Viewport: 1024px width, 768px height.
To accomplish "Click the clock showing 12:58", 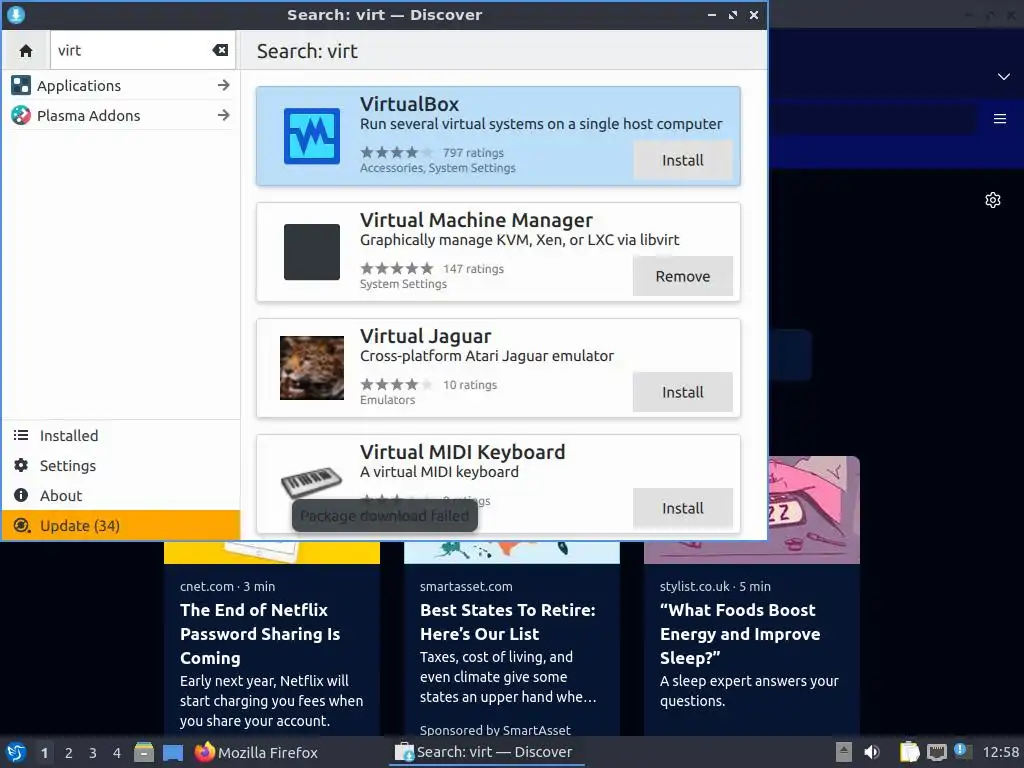I will (1000, 752).
